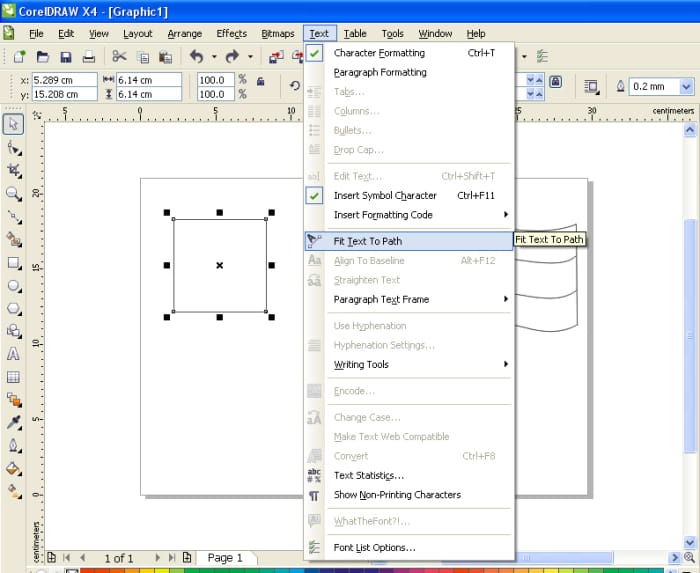700x573 pixels.
Task: Click the Save icon in toolbar
Action: pyautogui.click(x=66, y=57)
